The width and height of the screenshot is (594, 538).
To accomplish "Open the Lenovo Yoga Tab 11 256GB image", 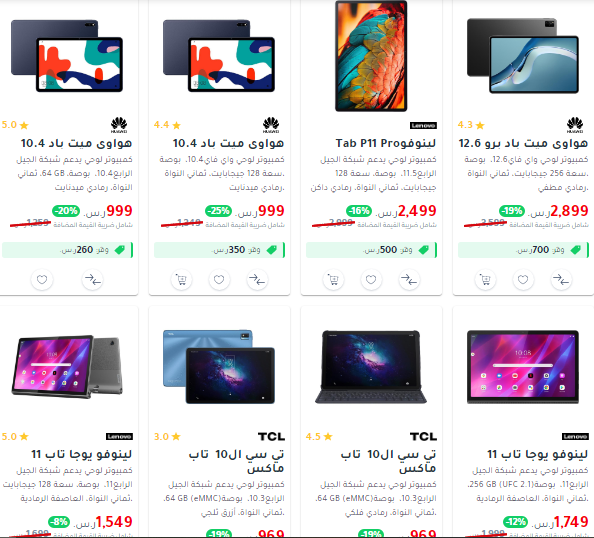I will pos(523,367).
